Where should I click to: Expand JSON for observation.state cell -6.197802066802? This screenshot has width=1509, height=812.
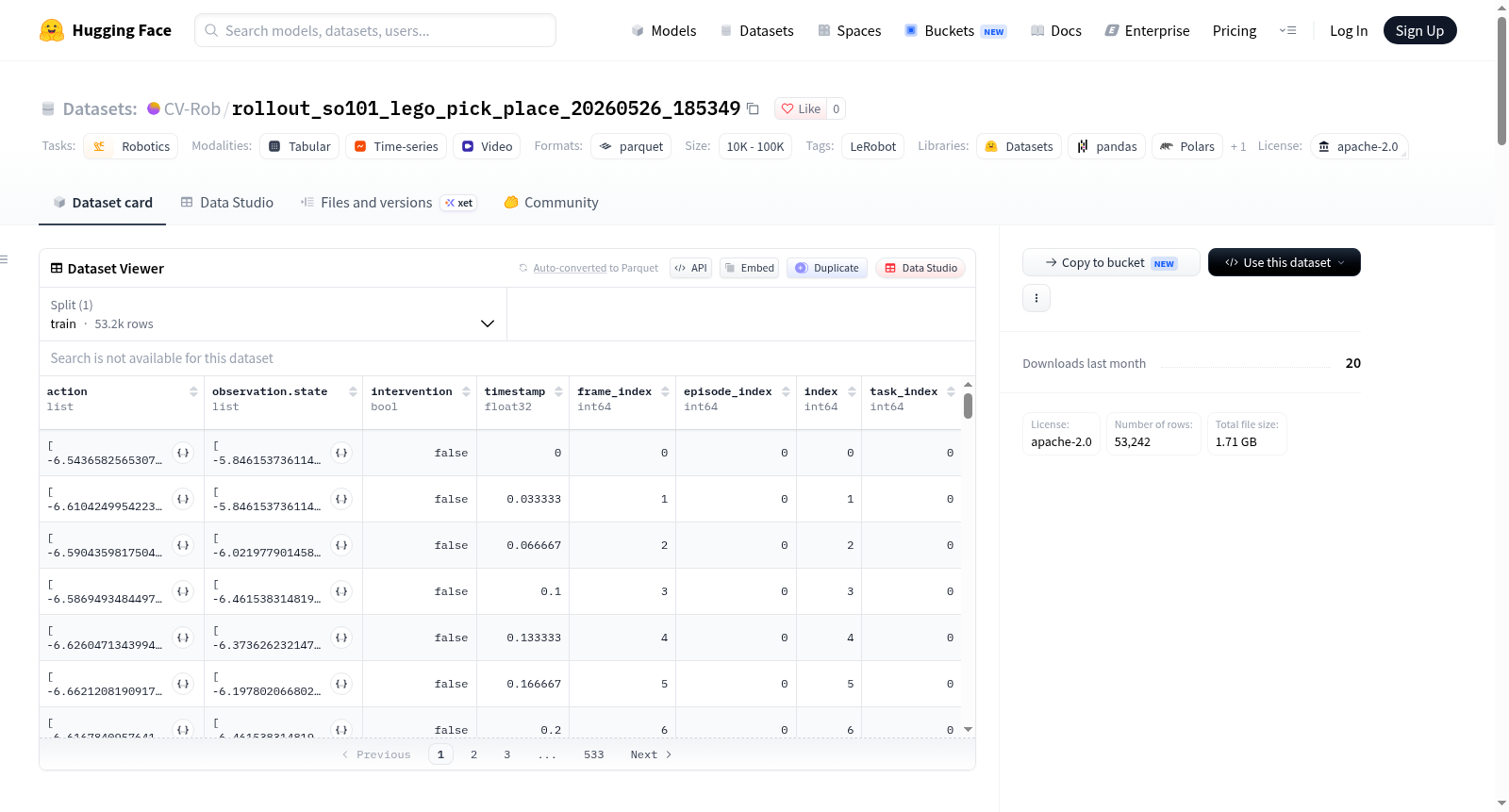point(341,684)
